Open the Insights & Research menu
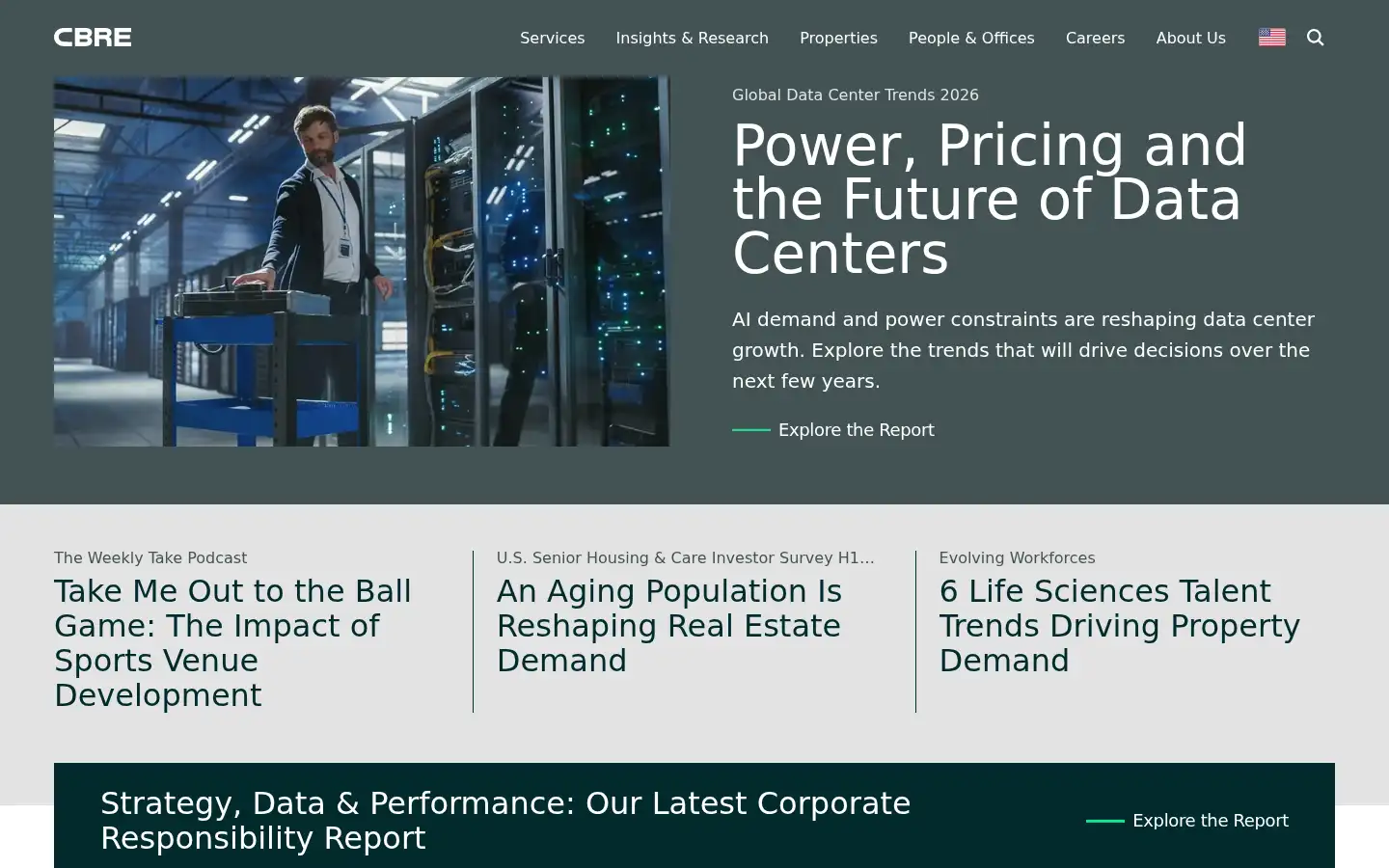 692,38
